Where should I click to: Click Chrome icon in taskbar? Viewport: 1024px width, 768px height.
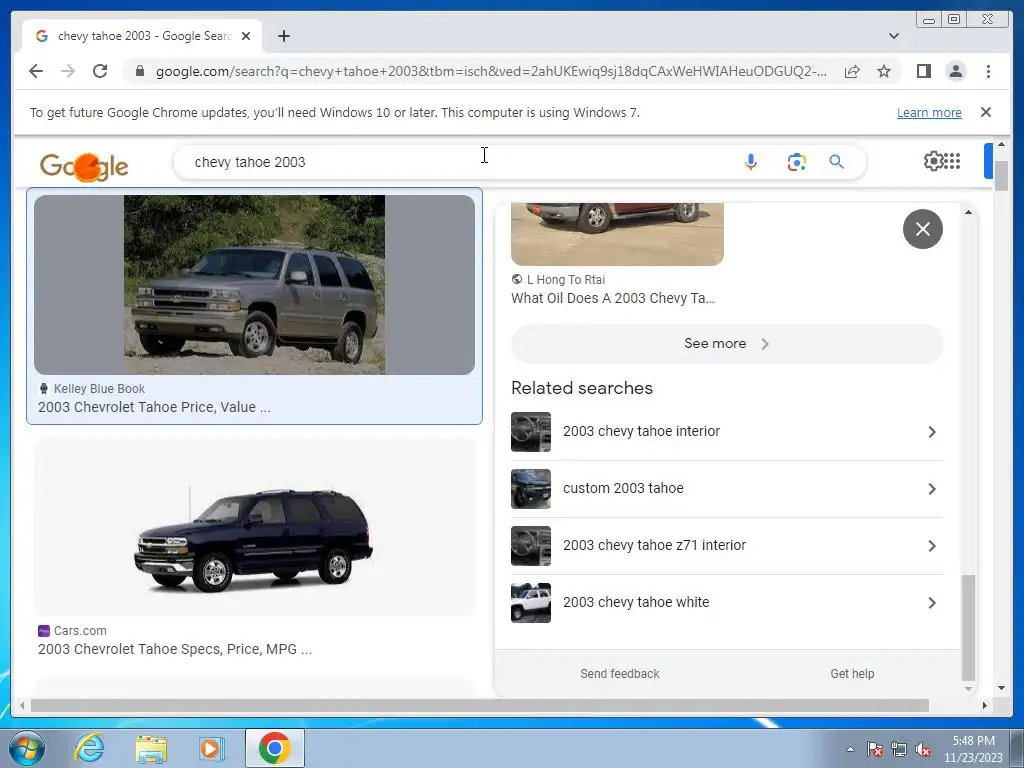coord(274,748)
